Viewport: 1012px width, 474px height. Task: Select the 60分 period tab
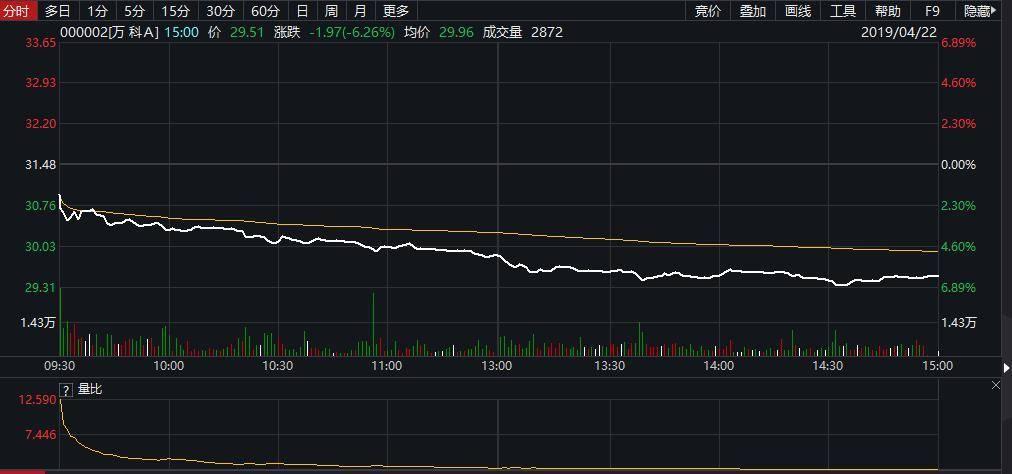[x=265, y=11]
